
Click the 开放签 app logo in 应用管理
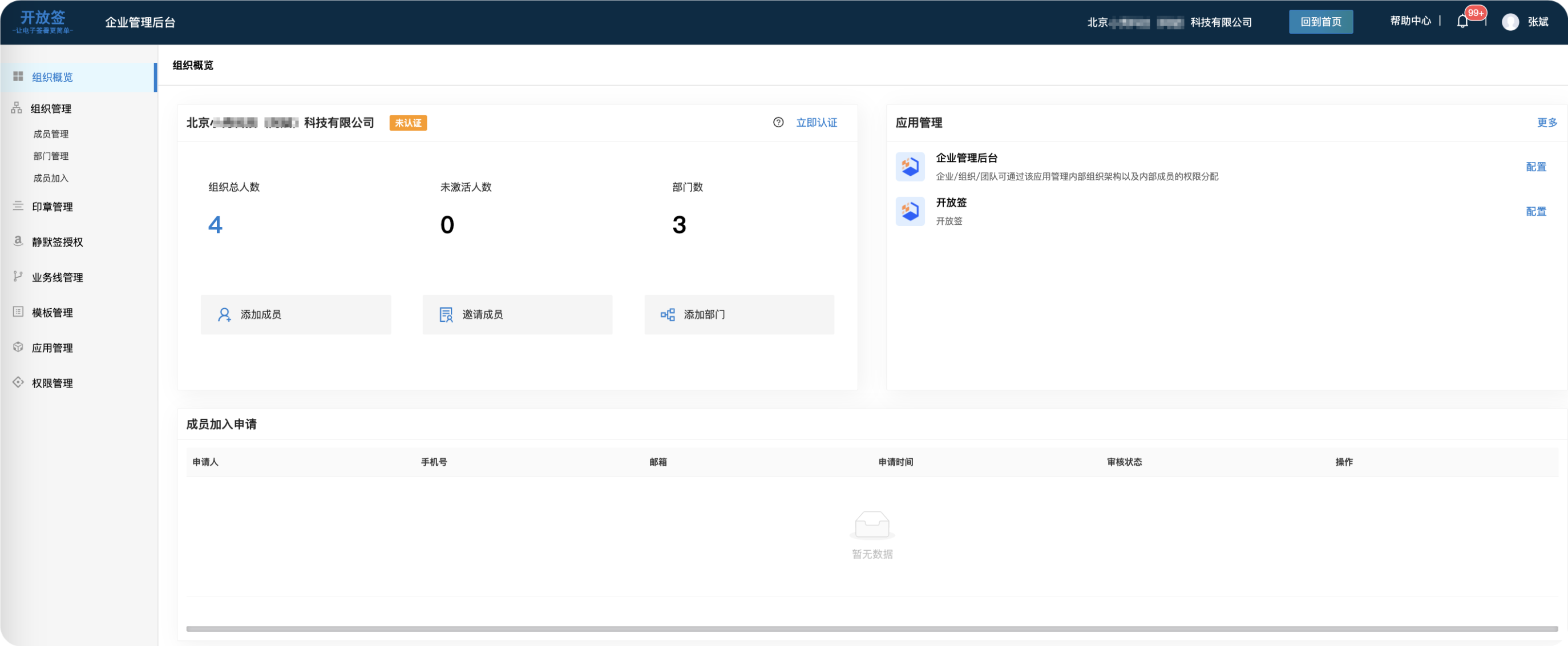click(x=910, y=211)
